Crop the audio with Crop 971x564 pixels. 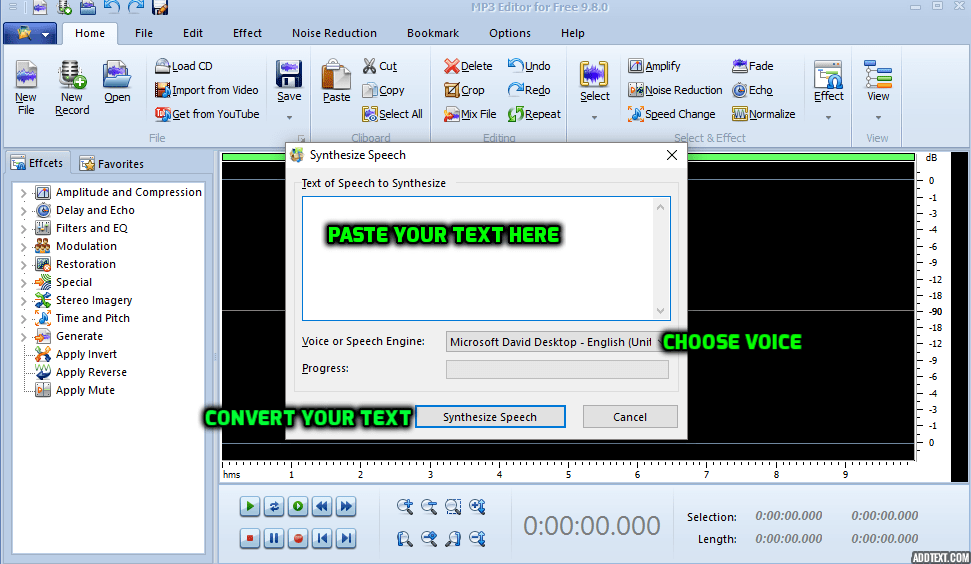point(464,90)
